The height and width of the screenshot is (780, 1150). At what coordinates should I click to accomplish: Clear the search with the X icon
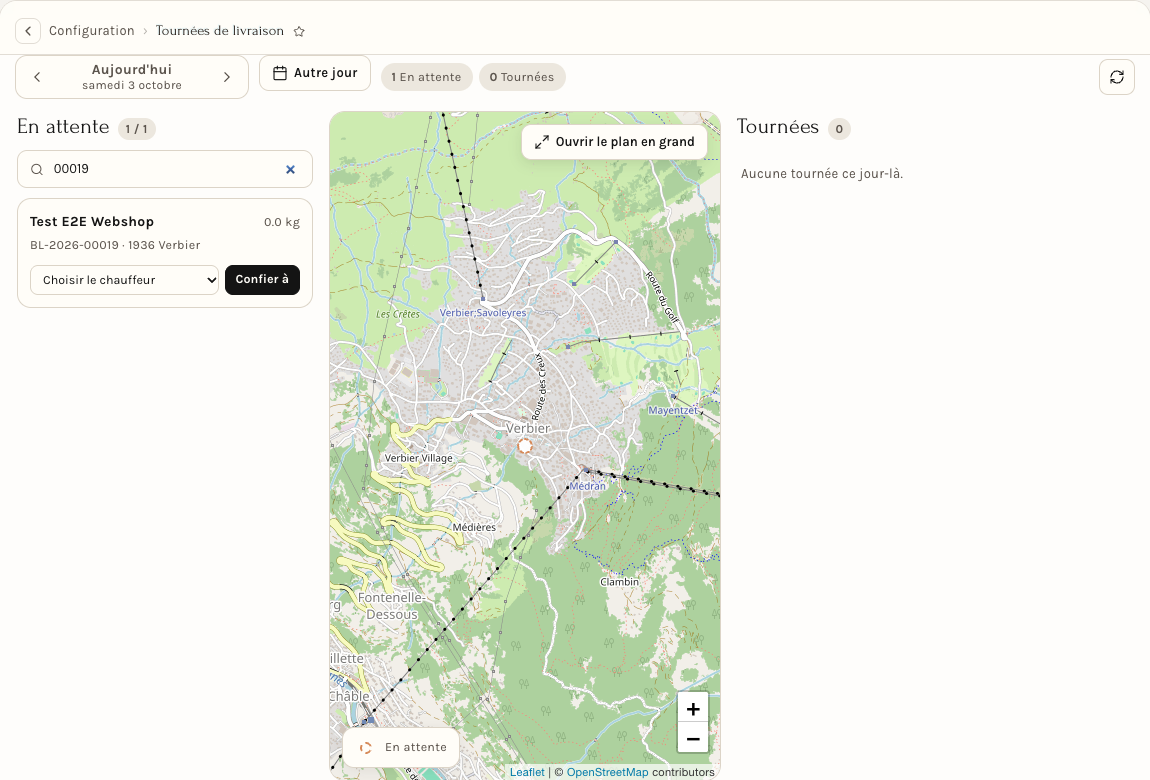[290, 169]
